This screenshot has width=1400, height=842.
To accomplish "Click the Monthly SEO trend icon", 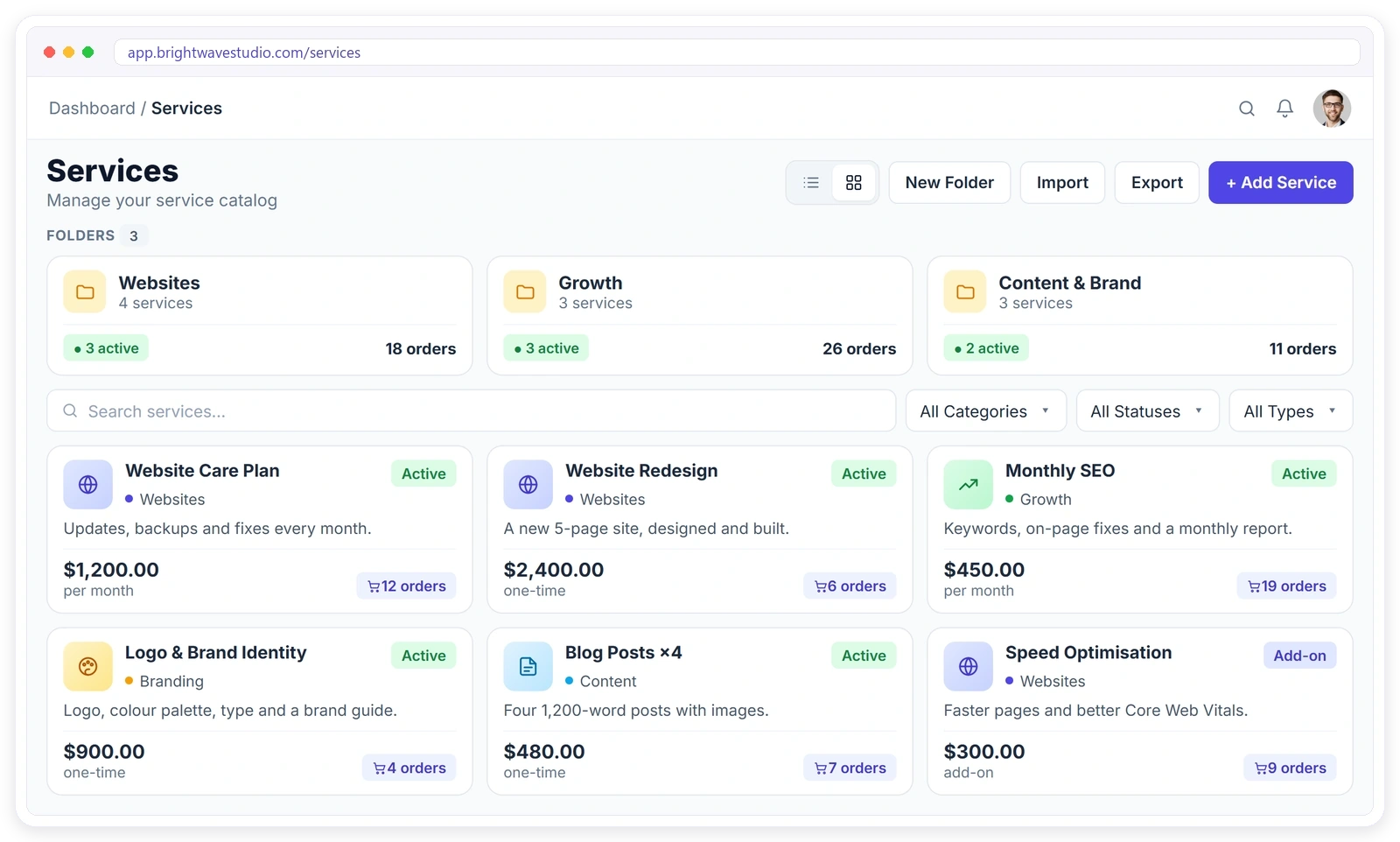I will click(x=969, y=484).
